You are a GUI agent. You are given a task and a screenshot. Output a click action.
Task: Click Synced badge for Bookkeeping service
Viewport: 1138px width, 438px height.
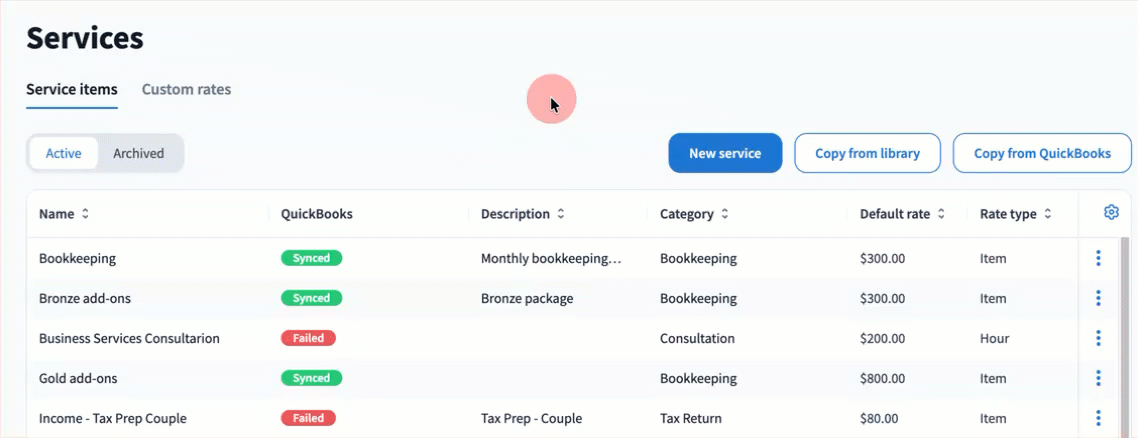[311, 258]
